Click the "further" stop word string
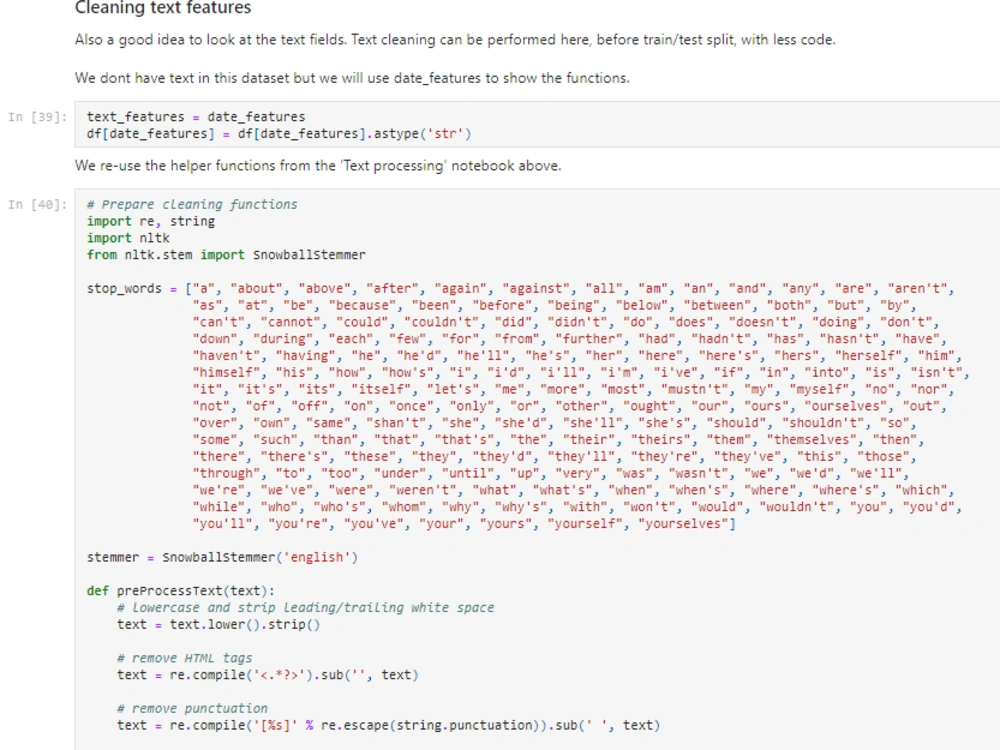 pyautogui.click(x=589, y=339)
